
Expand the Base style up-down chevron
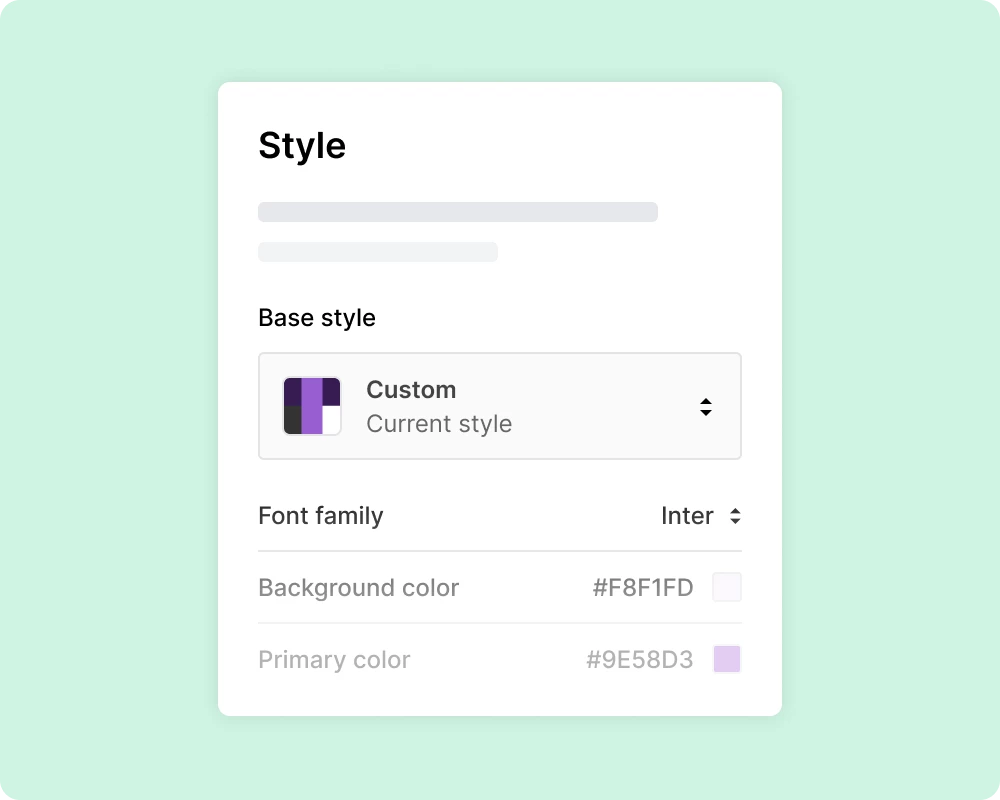[705, 406]
